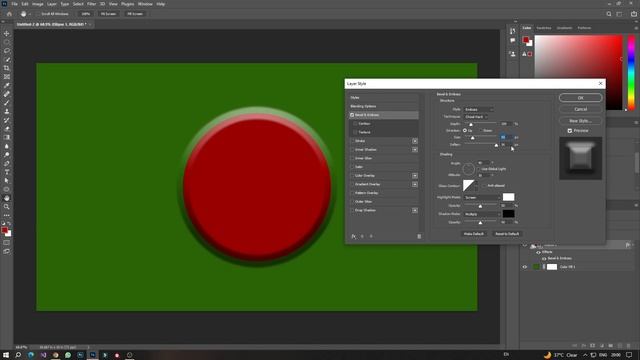
Task: Open the Technique dropdown
Action: tap(476, 117)
